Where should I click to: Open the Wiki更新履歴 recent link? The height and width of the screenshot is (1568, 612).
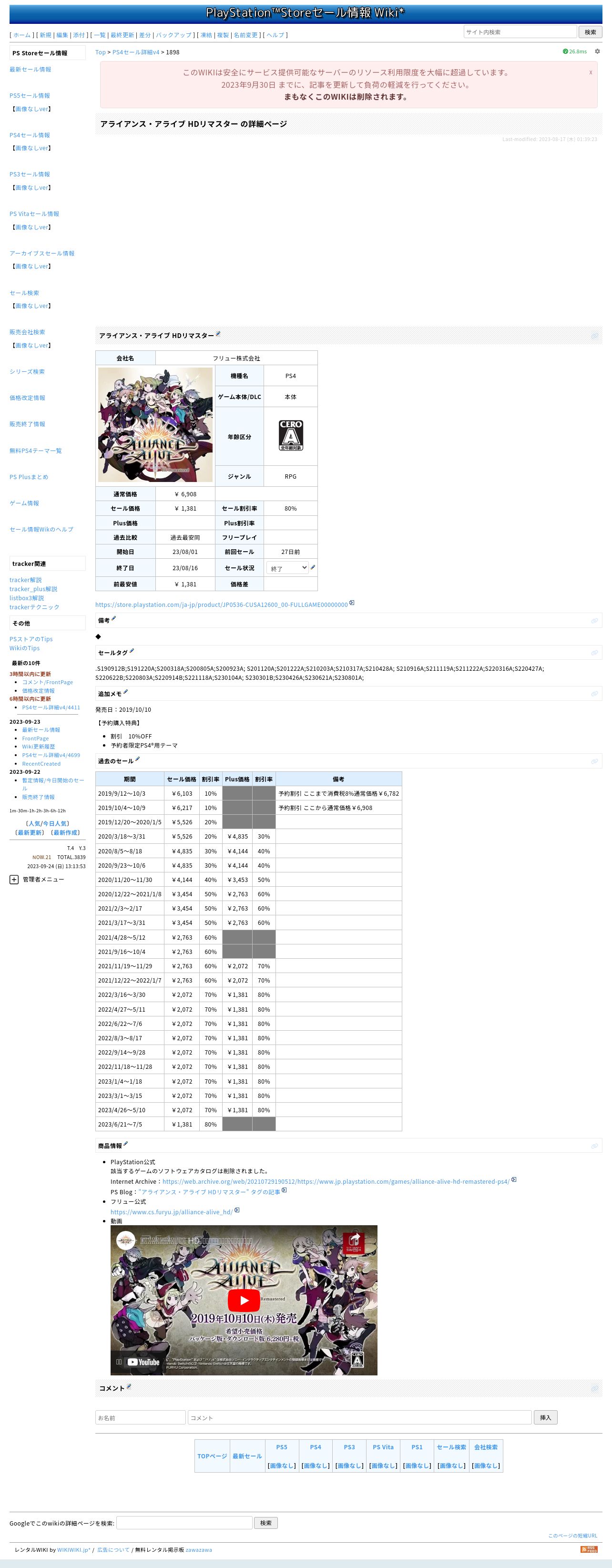[38, 747]
